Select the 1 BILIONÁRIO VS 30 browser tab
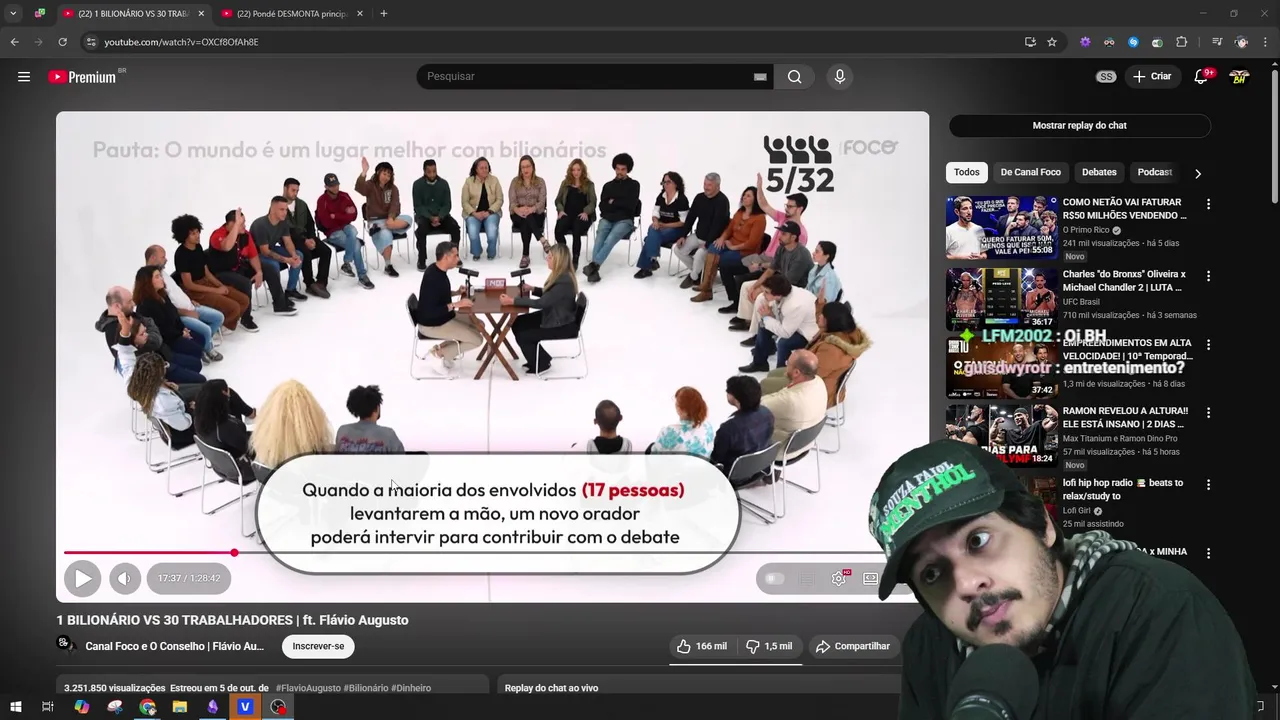This screenshot has width=1280, height=720. 132,14
